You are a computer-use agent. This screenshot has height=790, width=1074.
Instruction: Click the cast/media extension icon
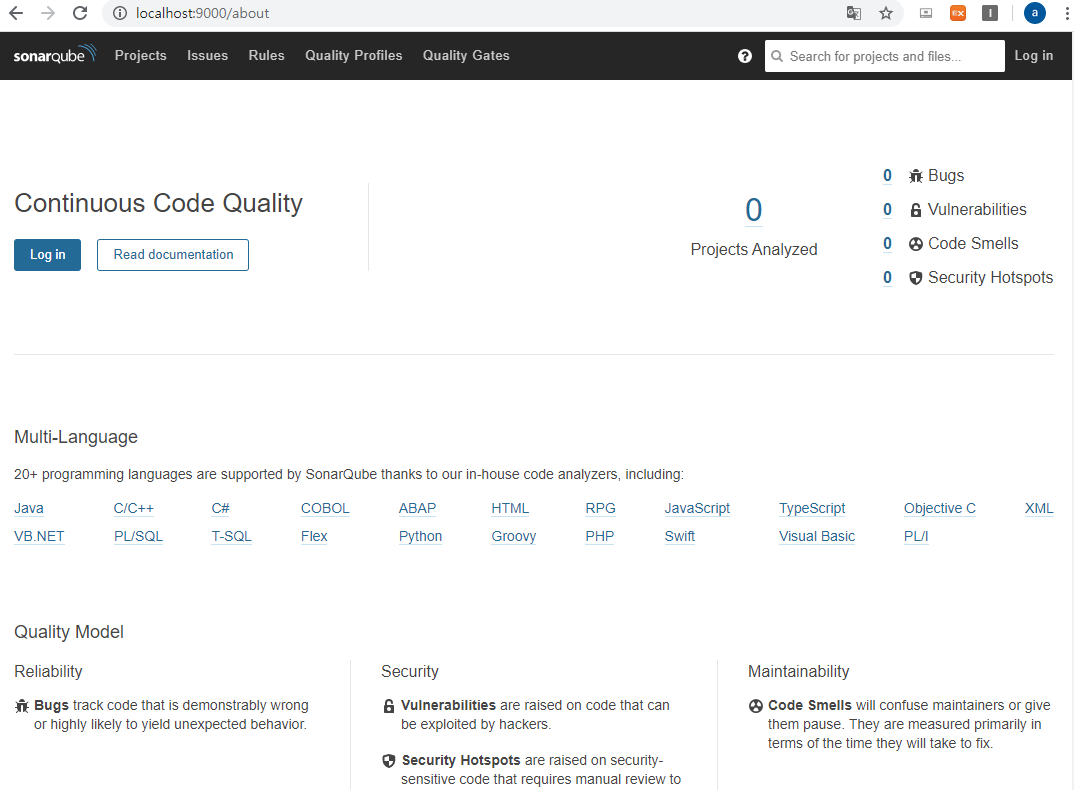926,13
